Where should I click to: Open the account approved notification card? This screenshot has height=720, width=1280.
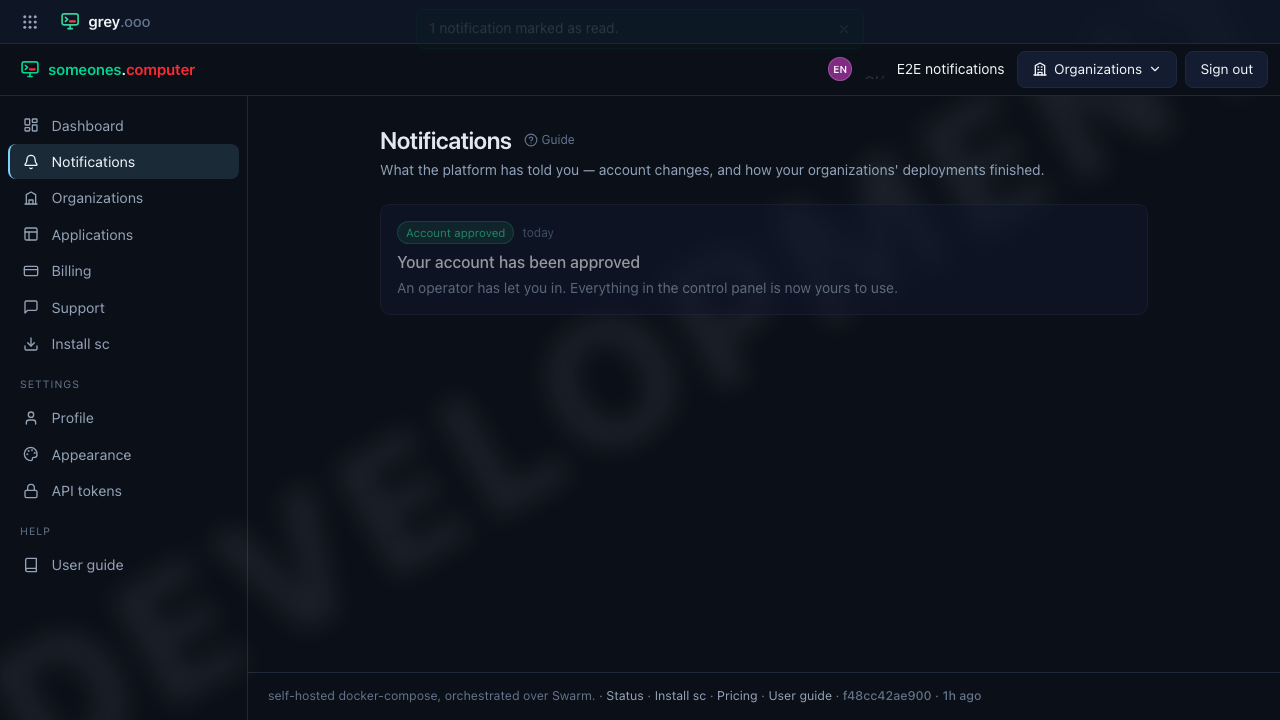[763, 259]
